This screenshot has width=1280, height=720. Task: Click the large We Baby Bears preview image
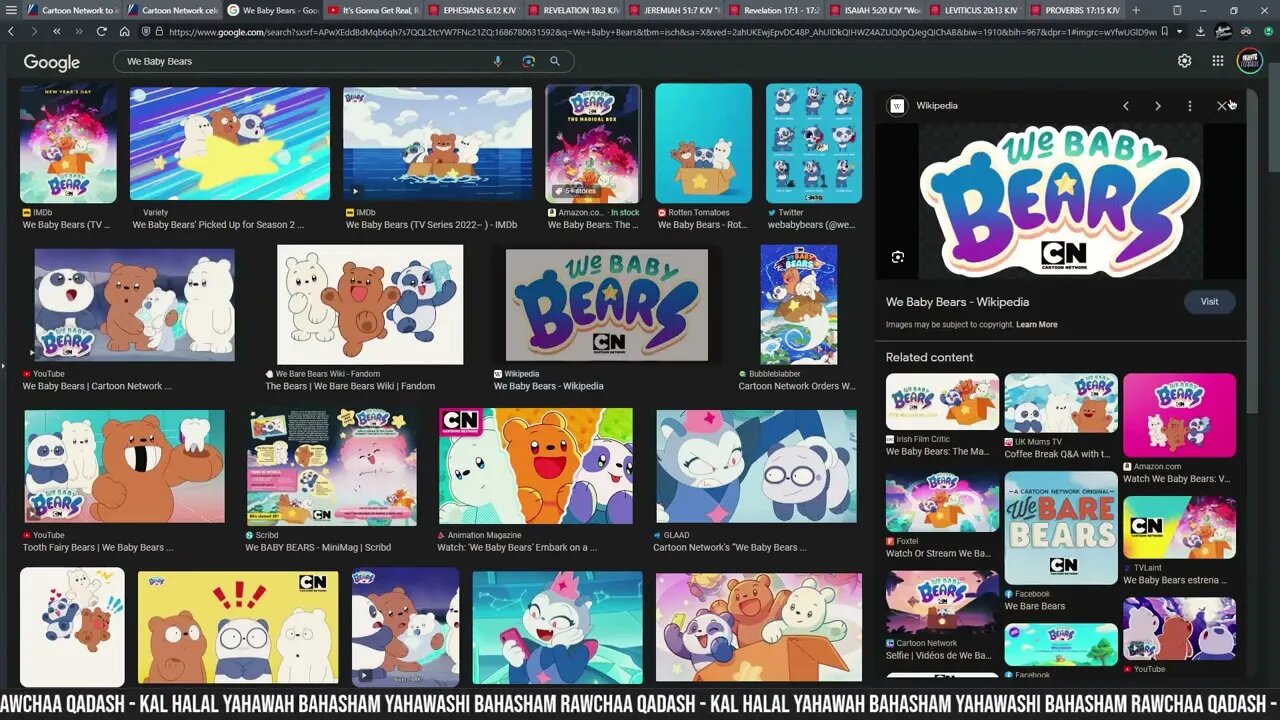[1061, 201]
